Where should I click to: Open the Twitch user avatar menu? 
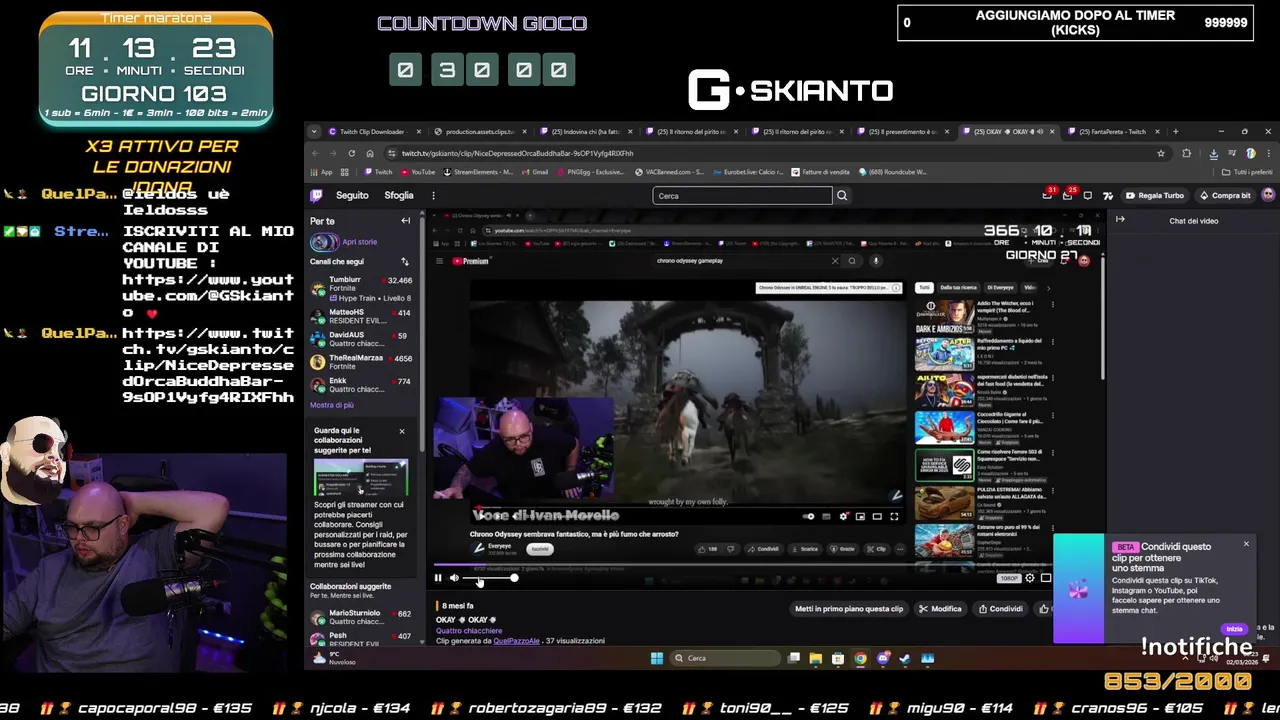click(x=1268, y=196)
